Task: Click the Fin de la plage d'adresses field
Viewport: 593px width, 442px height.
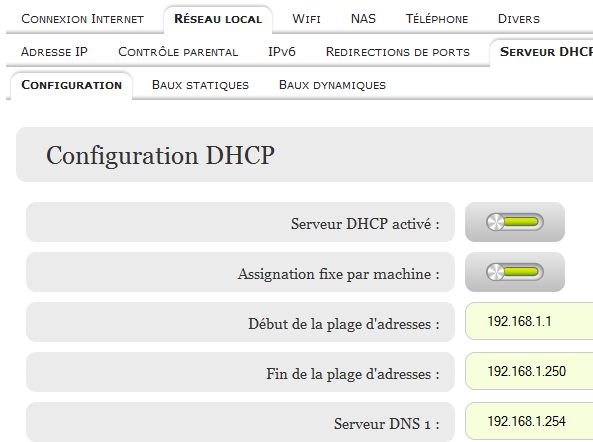Action: pos(529,371)
